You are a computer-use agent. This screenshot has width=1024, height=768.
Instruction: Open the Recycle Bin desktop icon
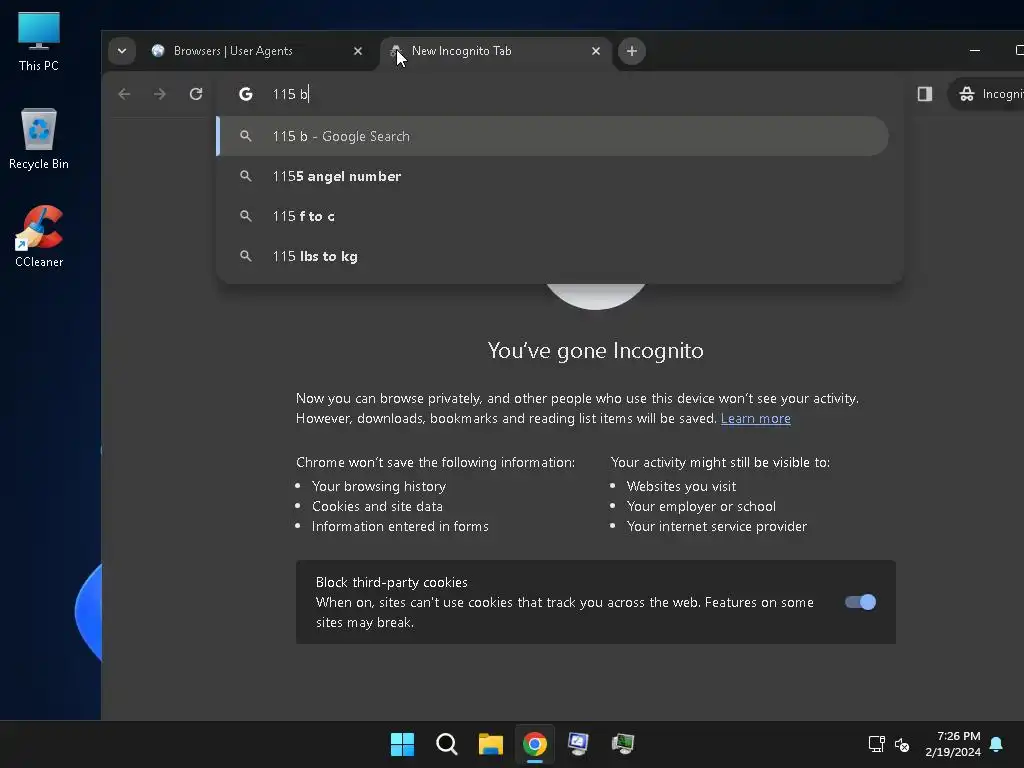39,139
